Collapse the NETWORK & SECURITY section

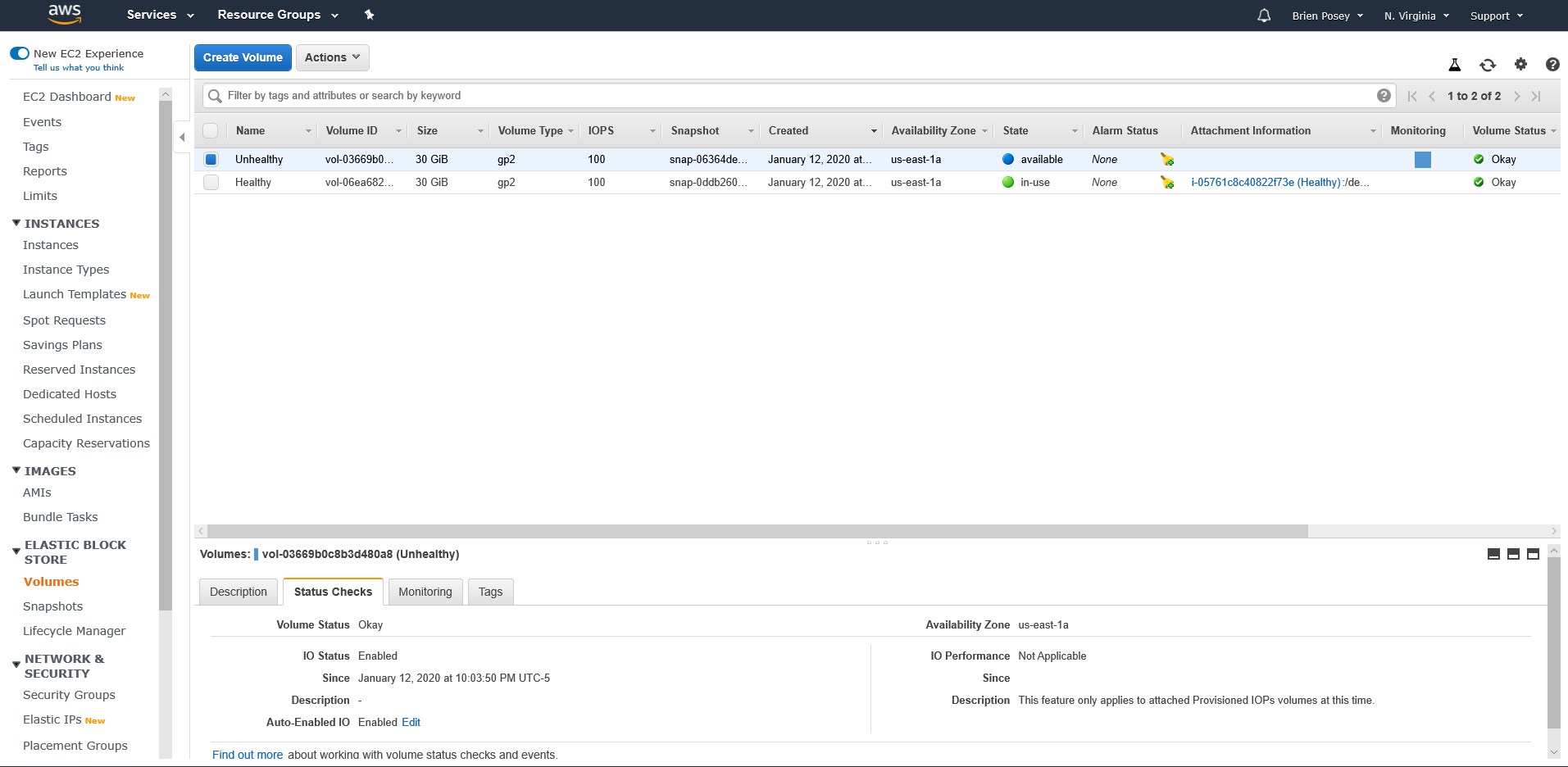tap(16, 665)
